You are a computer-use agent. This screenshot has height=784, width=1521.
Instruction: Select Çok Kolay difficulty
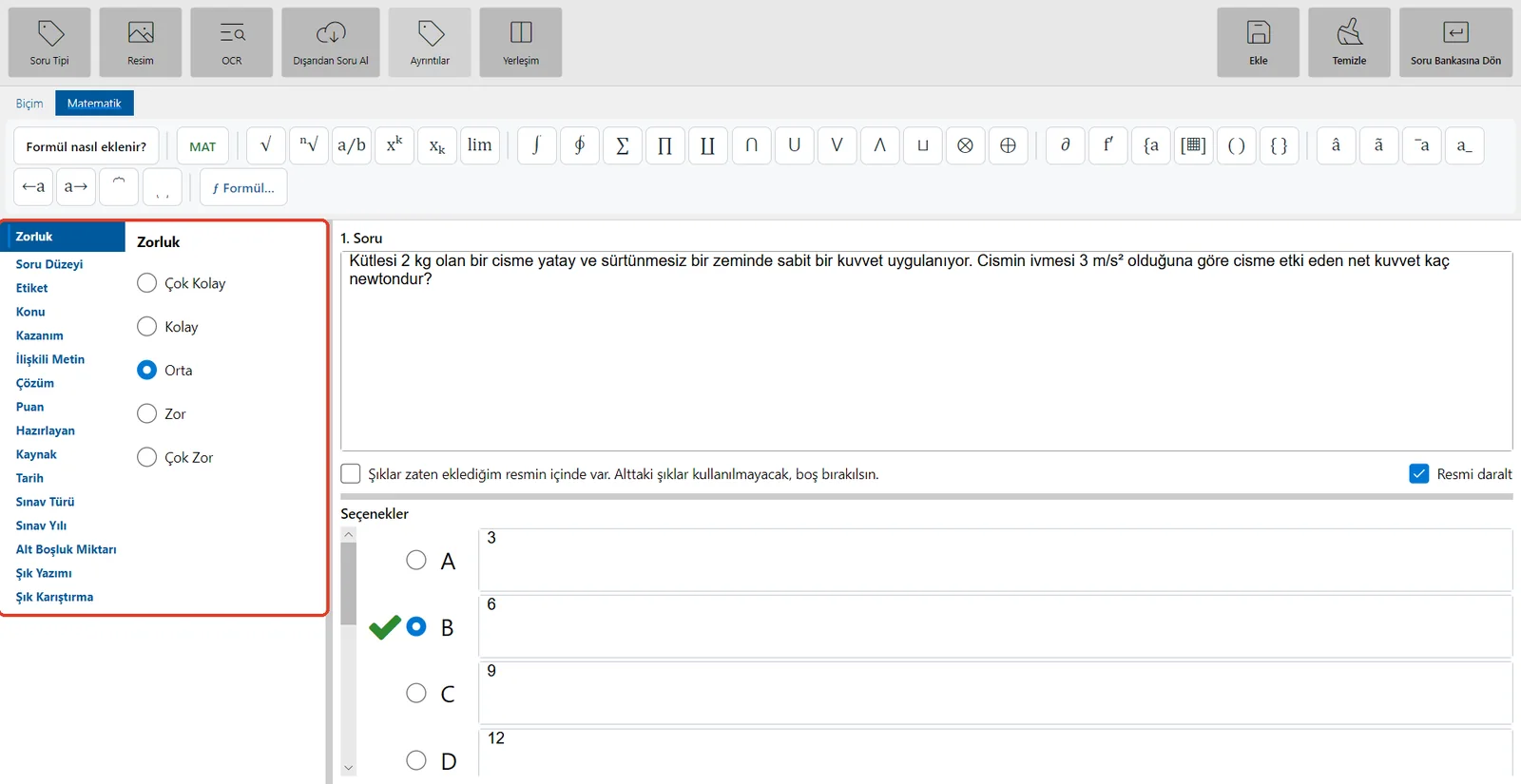[x=146, y=283]
